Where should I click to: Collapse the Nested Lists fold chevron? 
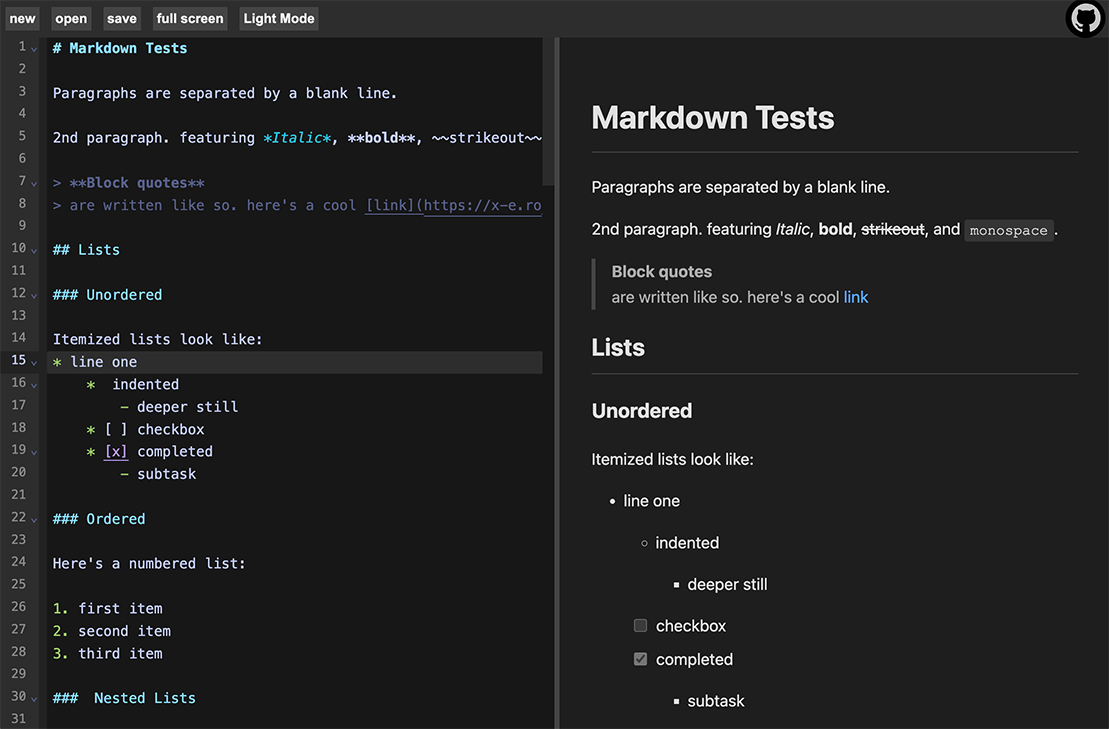[x=32, y=697]
